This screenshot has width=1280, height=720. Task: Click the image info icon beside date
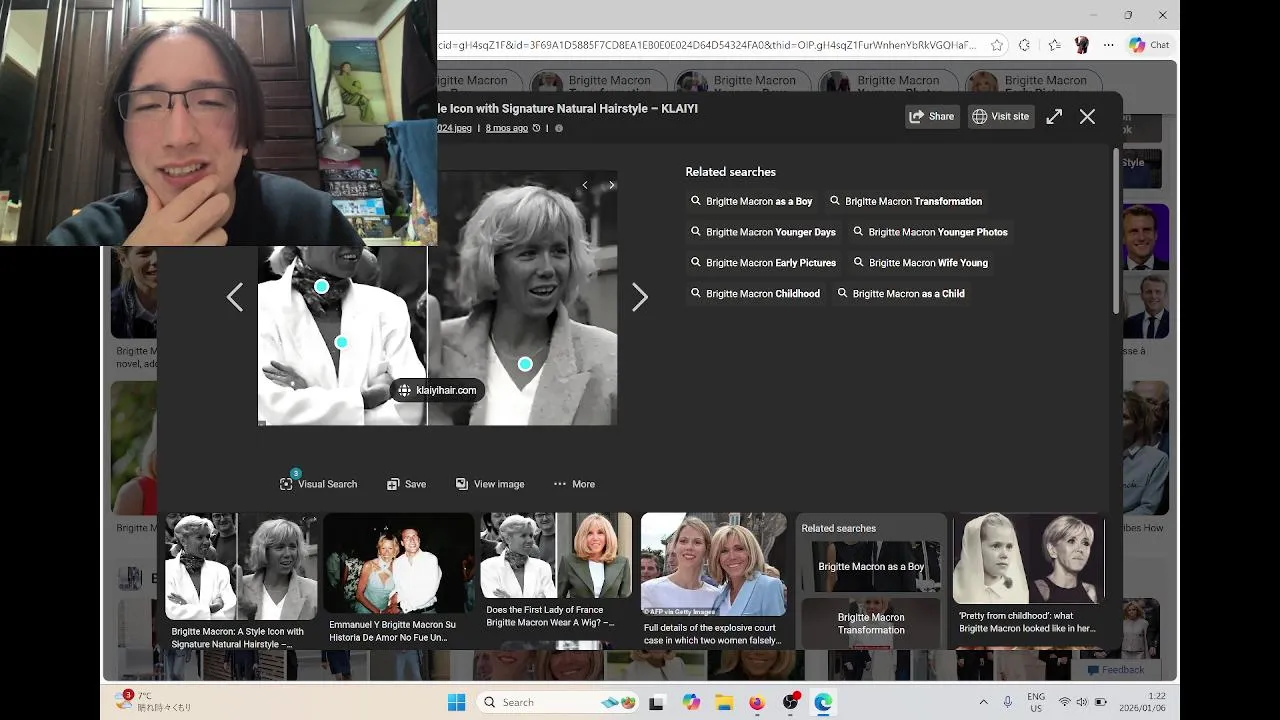(x=559, y=128)
